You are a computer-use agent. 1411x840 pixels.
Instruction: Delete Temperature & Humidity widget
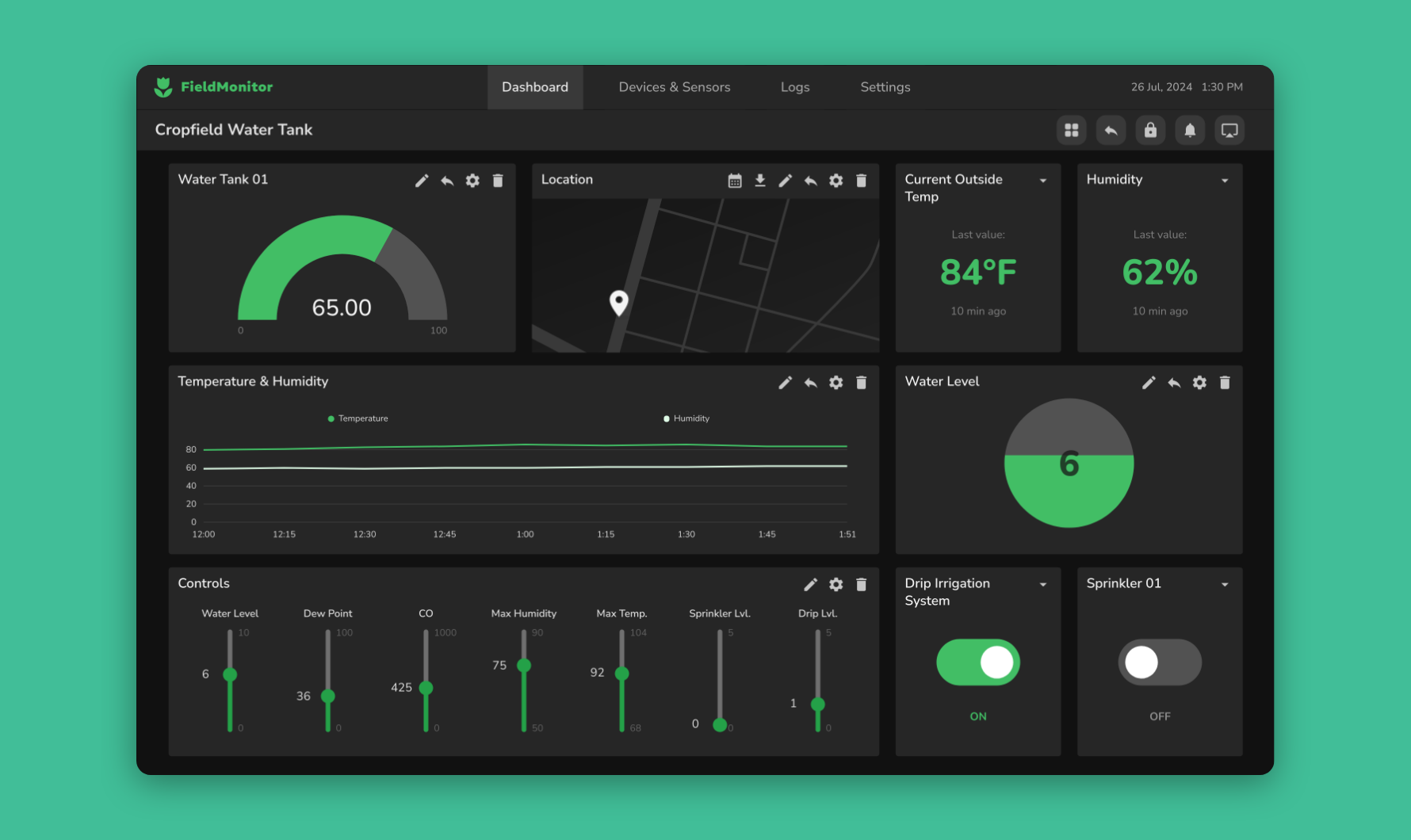(x=862, y=383)
